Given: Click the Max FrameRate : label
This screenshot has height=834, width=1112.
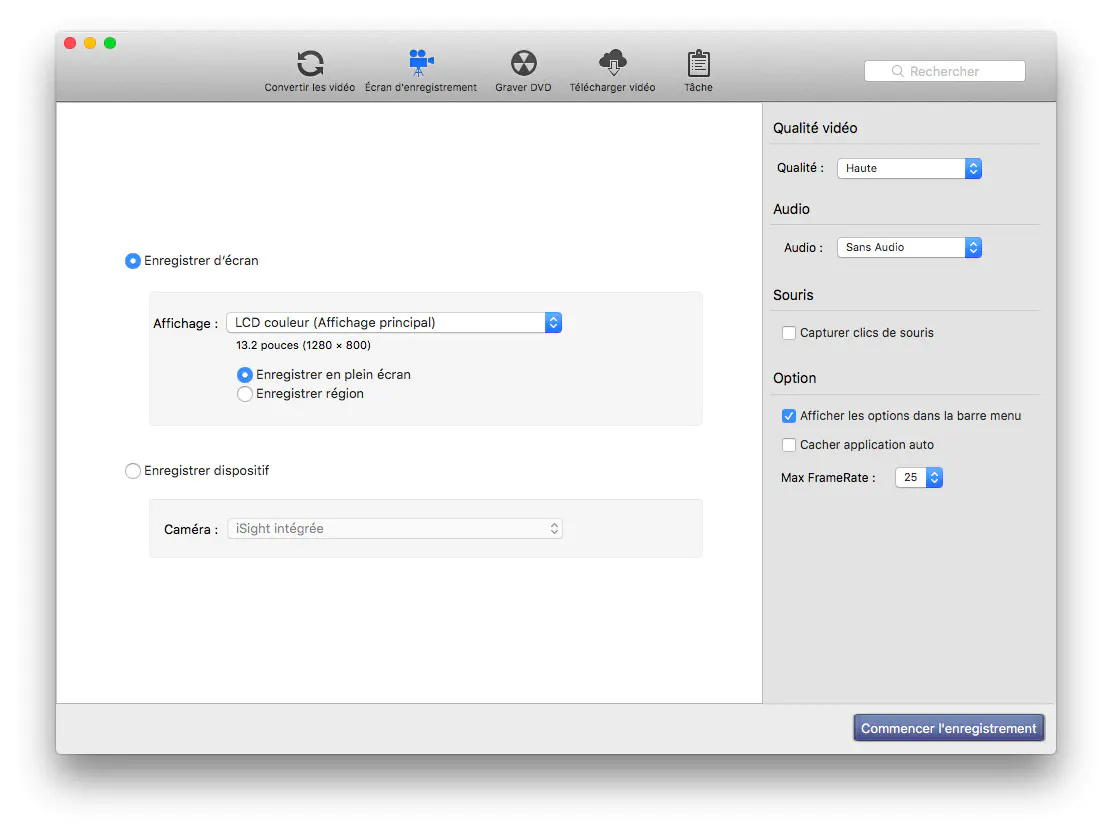Looking at the screenshot, I should point(828,478).
